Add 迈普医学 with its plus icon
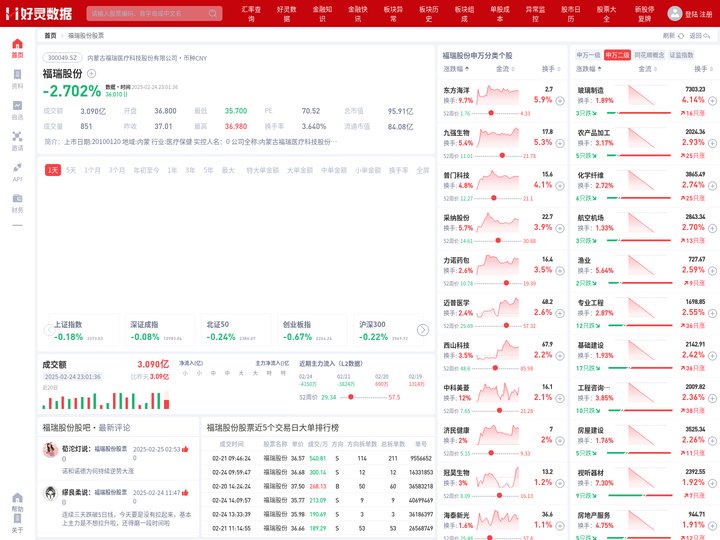The width and height of the screenshot is (720, 540). [x=560, y=313]
